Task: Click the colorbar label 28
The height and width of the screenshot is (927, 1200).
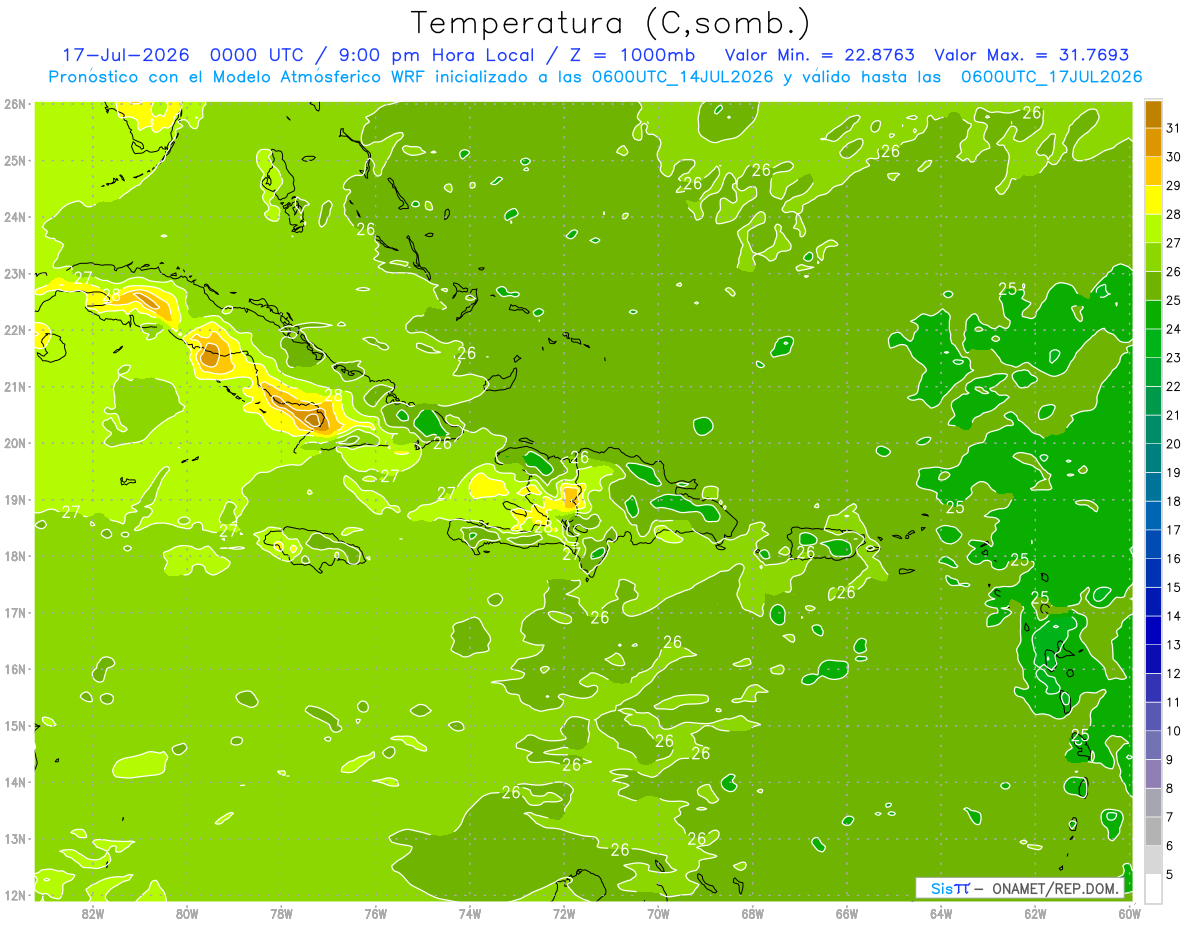Action: click(x=1174, y=214)
